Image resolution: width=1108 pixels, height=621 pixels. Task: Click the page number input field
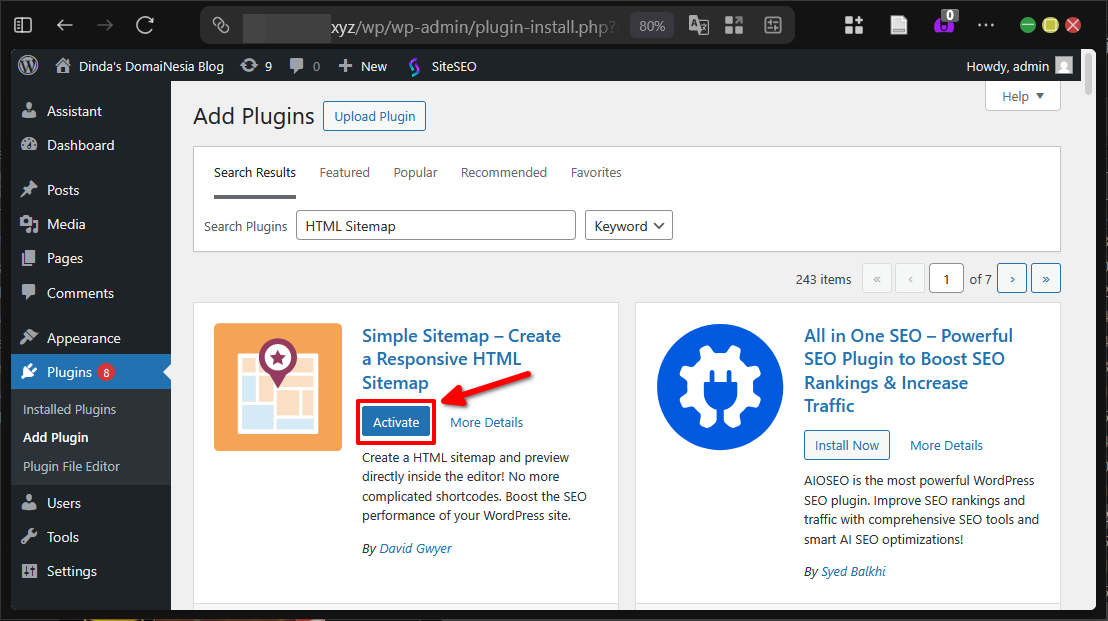(946, 278)
